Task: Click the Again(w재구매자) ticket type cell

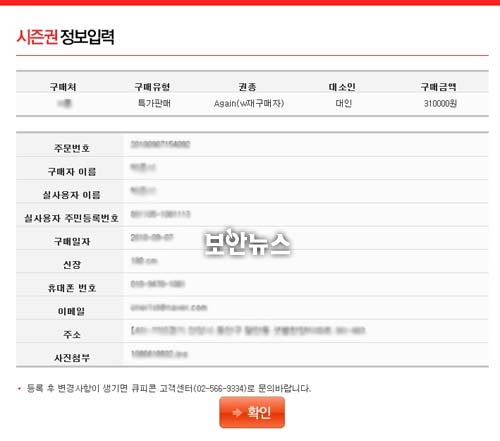Action: pyautogui.click(x=249, y=103)
